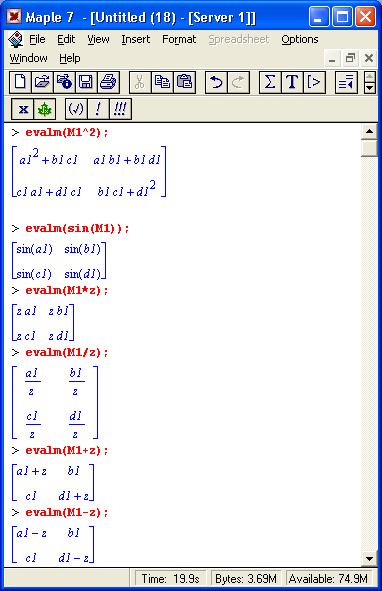This screenshot has height=591, width=382.
Task: Click the vertical scrollbar thumb
Action: tap(369, 148)
